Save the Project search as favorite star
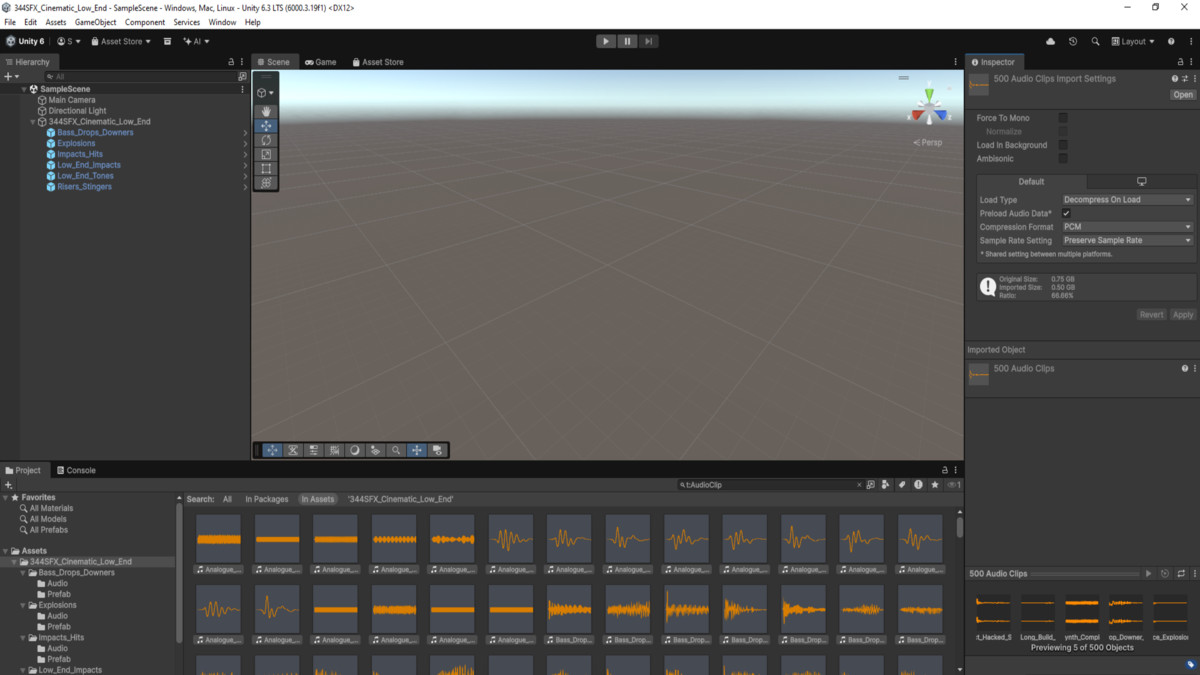 pyautogui.click(x=935, y=485)
